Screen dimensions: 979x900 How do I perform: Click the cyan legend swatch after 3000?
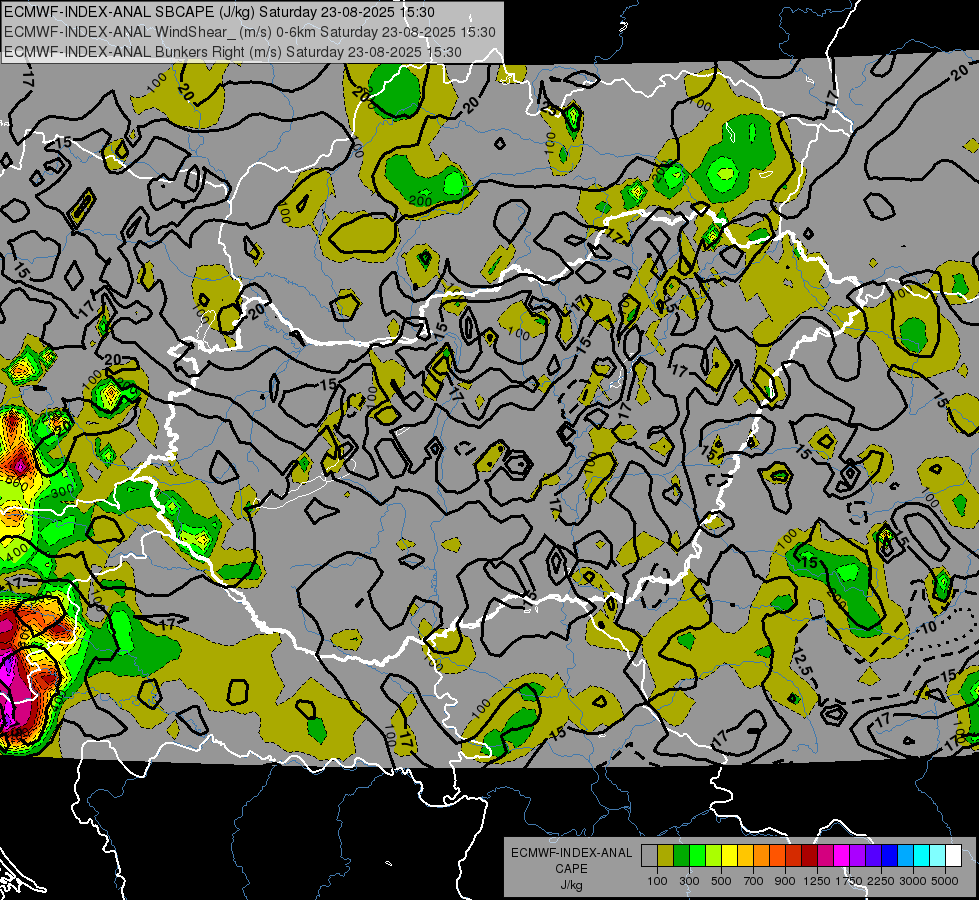[x=922, y=855]
